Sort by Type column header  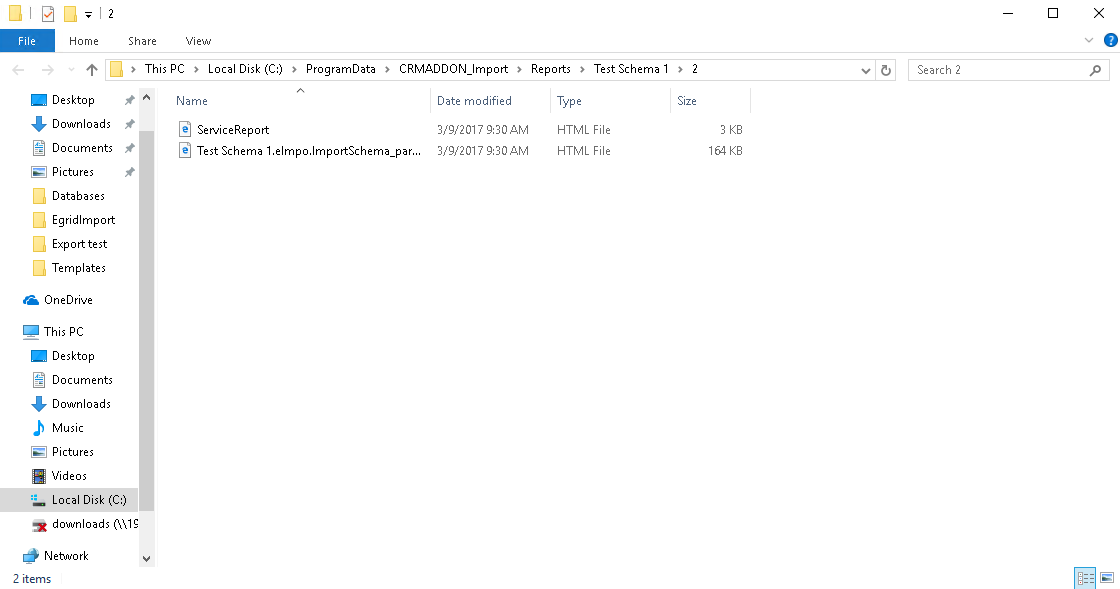tap(611, 101)
